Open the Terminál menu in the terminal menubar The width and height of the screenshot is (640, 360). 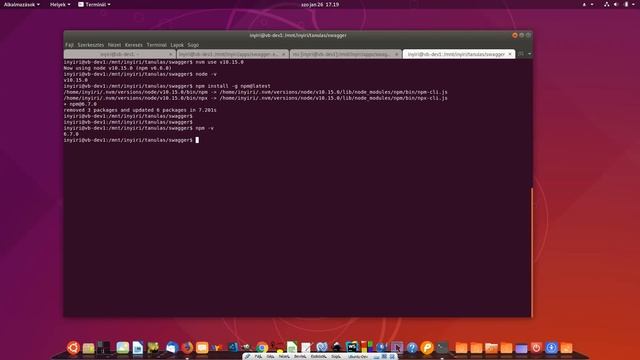pyautogui.click(x=156, y=45)
